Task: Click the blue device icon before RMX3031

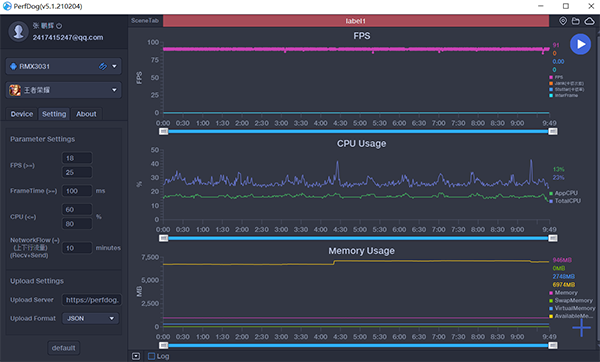Action: pyautogui.click(x=13, y=66)
